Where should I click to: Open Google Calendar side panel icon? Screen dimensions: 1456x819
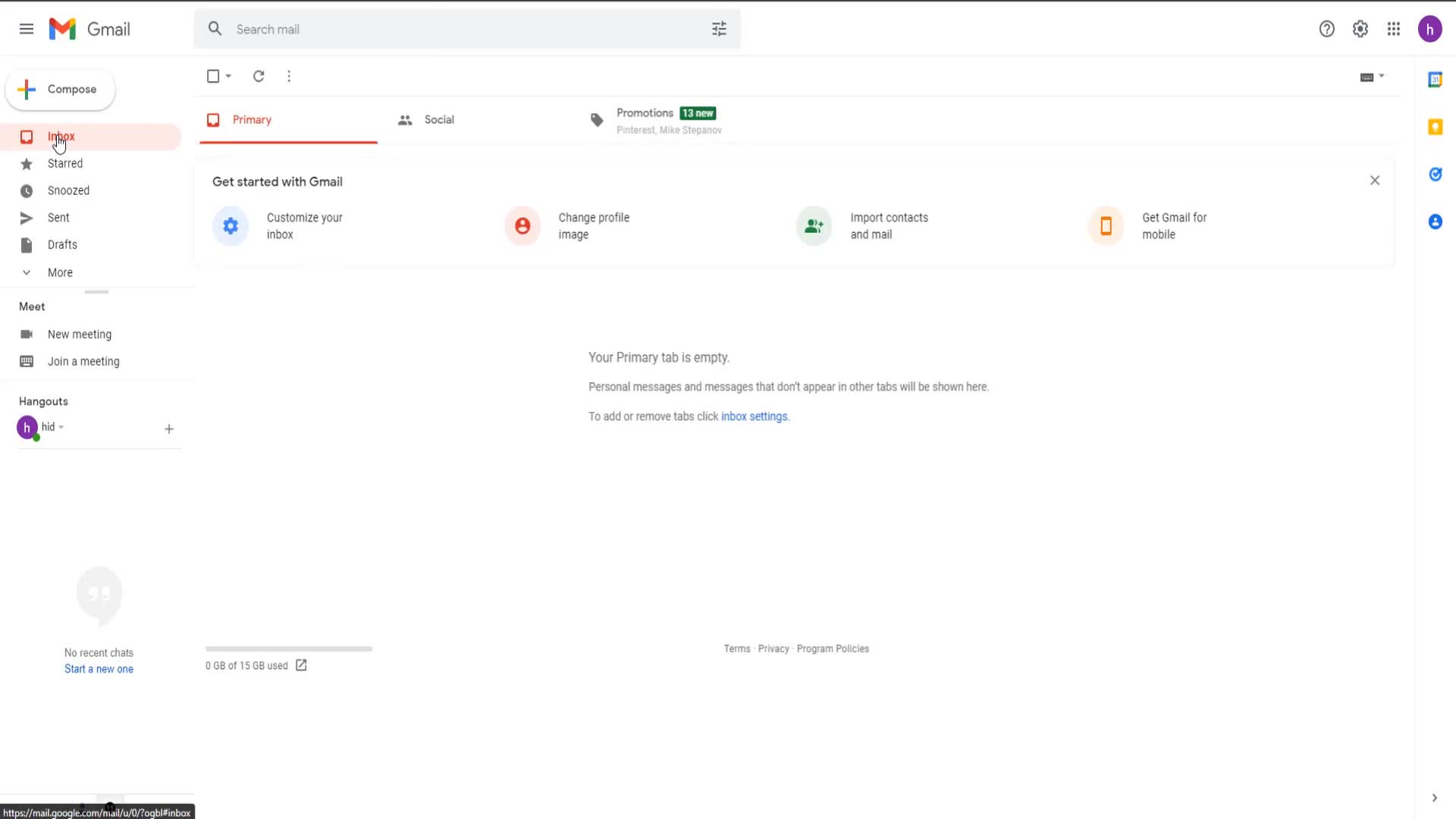click(x=1435, y=80)
